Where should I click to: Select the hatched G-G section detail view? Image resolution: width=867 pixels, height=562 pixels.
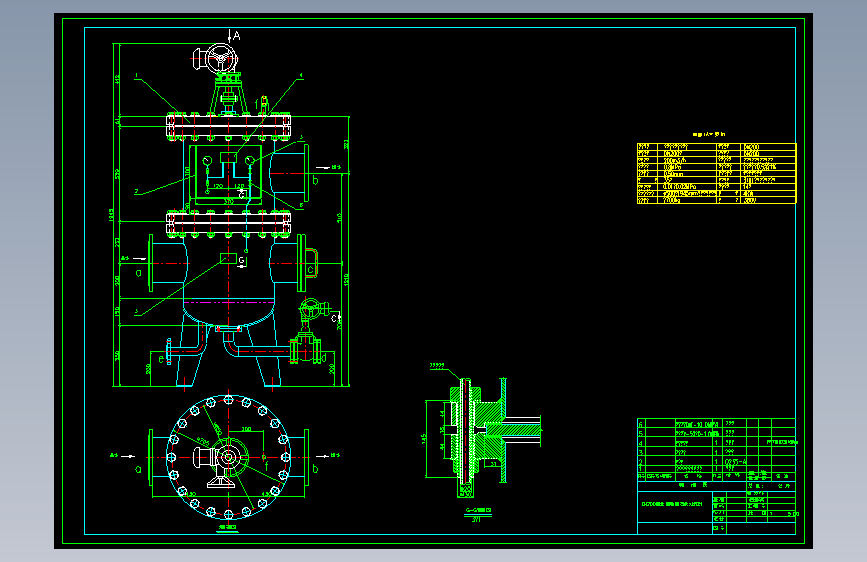point(484,437)
